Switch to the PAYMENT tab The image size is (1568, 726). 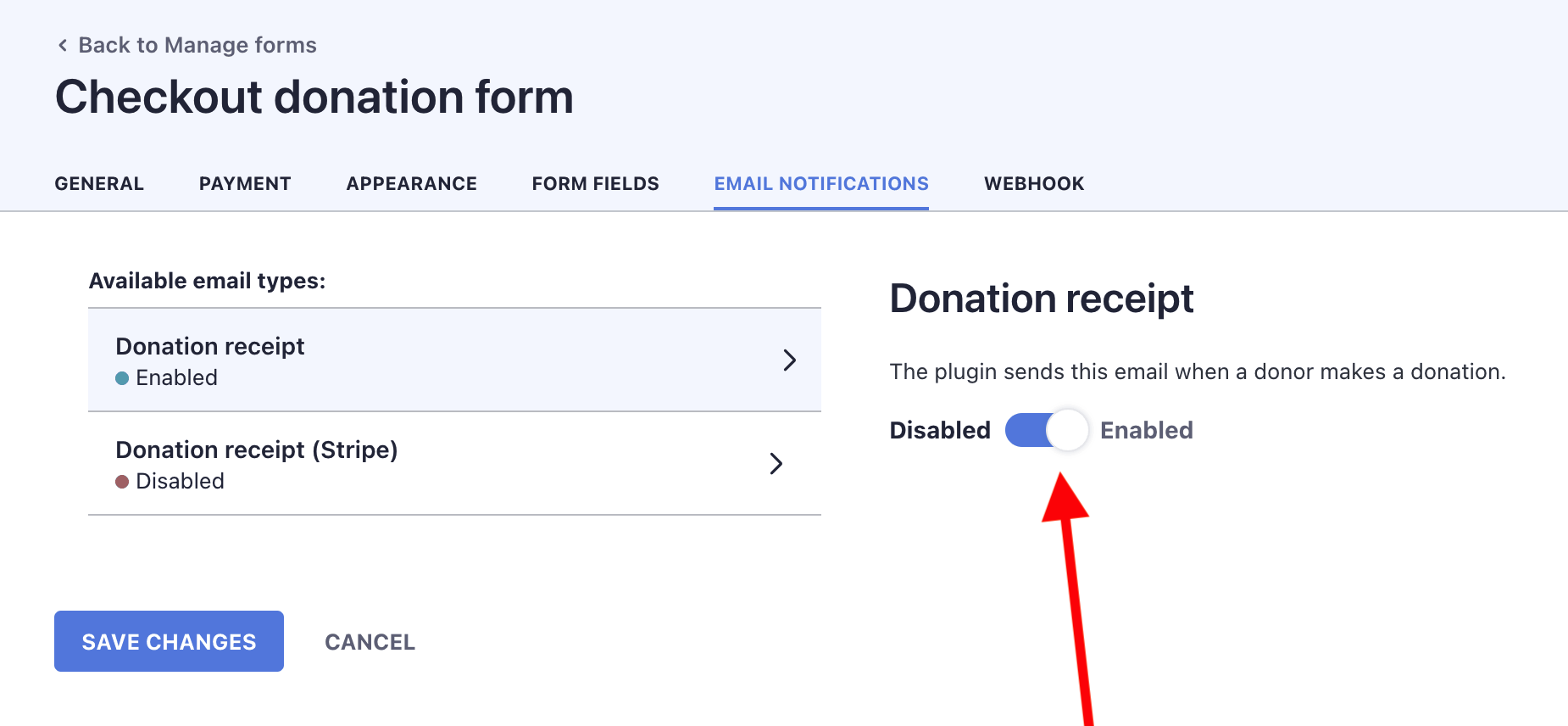click(x=245, y=183)
